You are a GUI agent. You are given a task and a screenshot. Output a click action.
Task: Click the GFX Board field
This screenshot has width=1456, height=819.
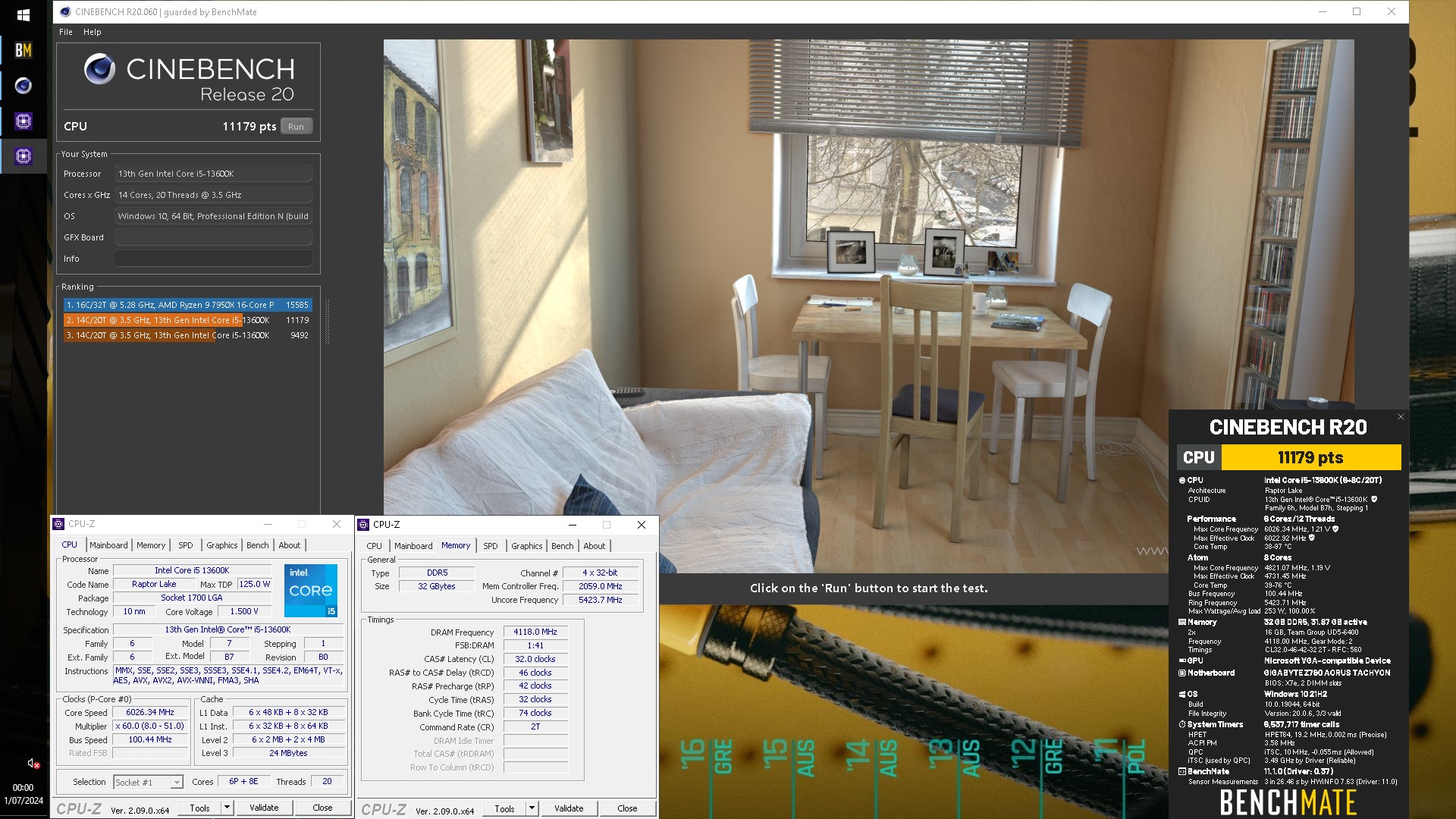[x=213, y=237]
